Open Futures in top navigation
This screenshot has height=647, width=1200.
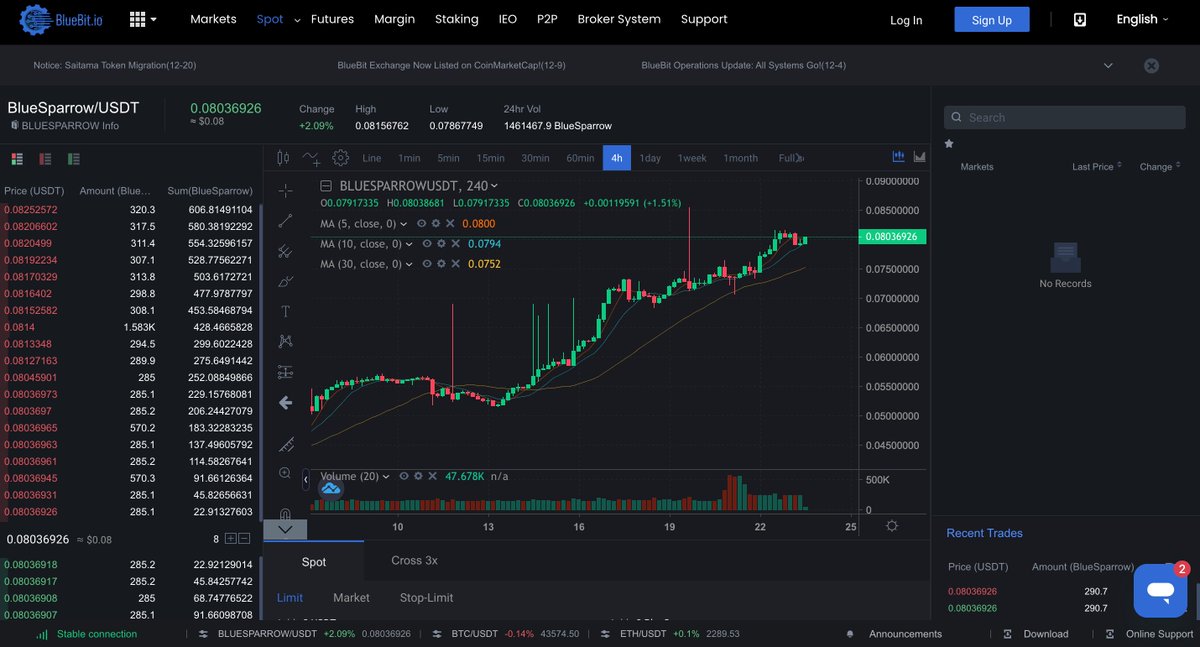coord(332,19)
